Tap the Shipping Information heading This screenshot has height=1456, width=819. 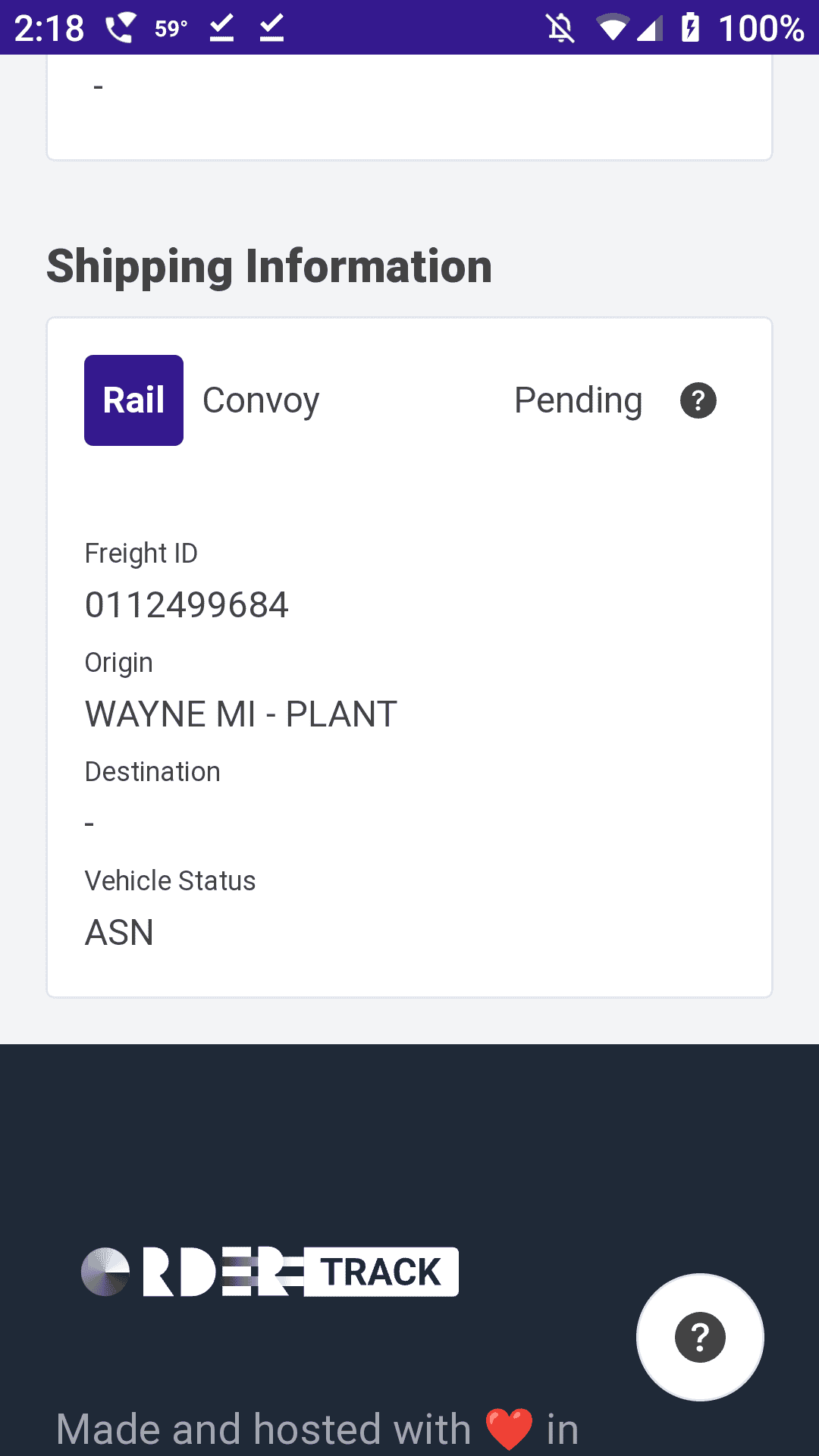(269, 267)
